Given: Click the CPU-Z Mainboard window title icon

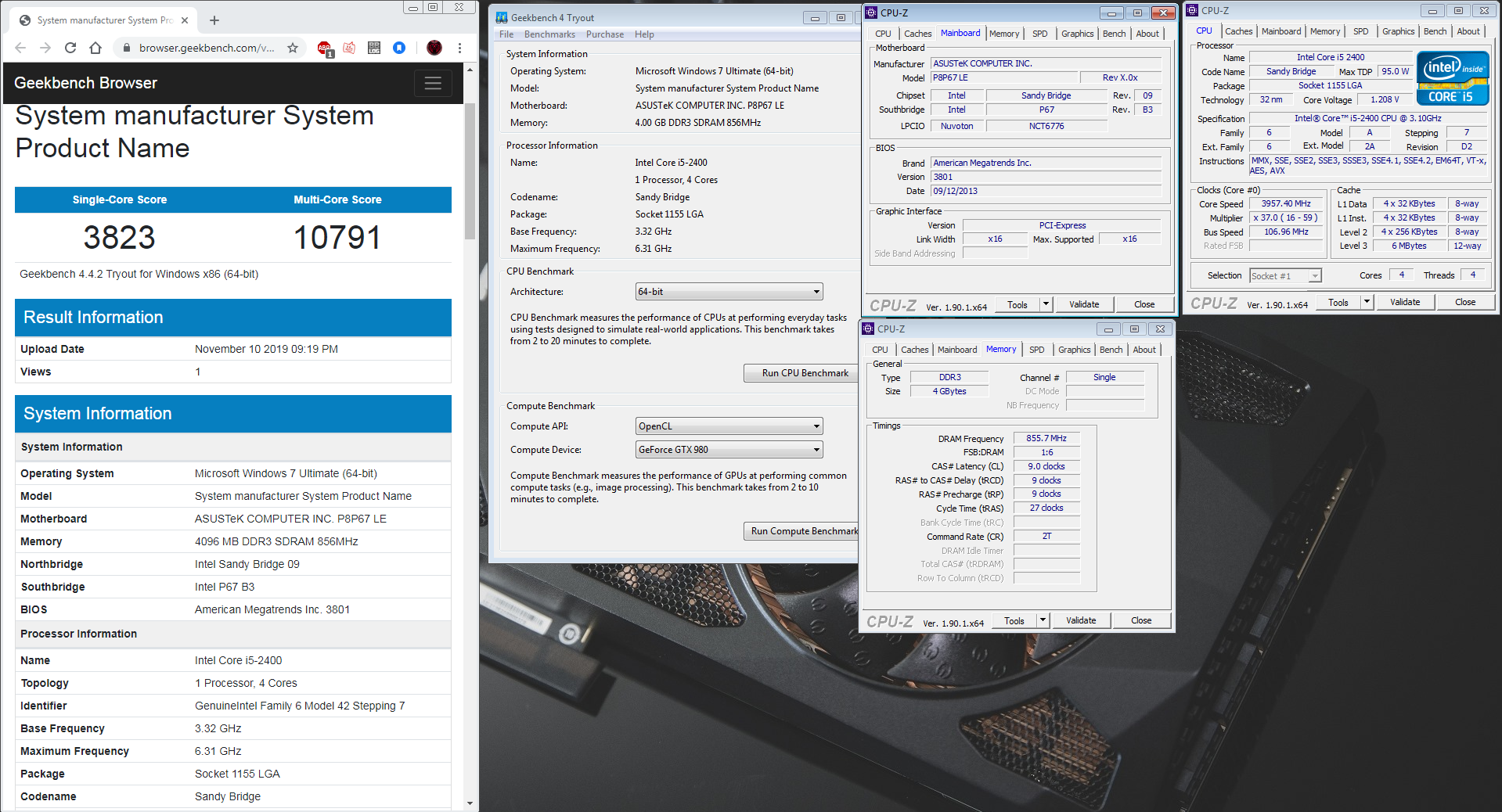Looking at the screenshot, I should pyautogui.click(x=871, y=13).
